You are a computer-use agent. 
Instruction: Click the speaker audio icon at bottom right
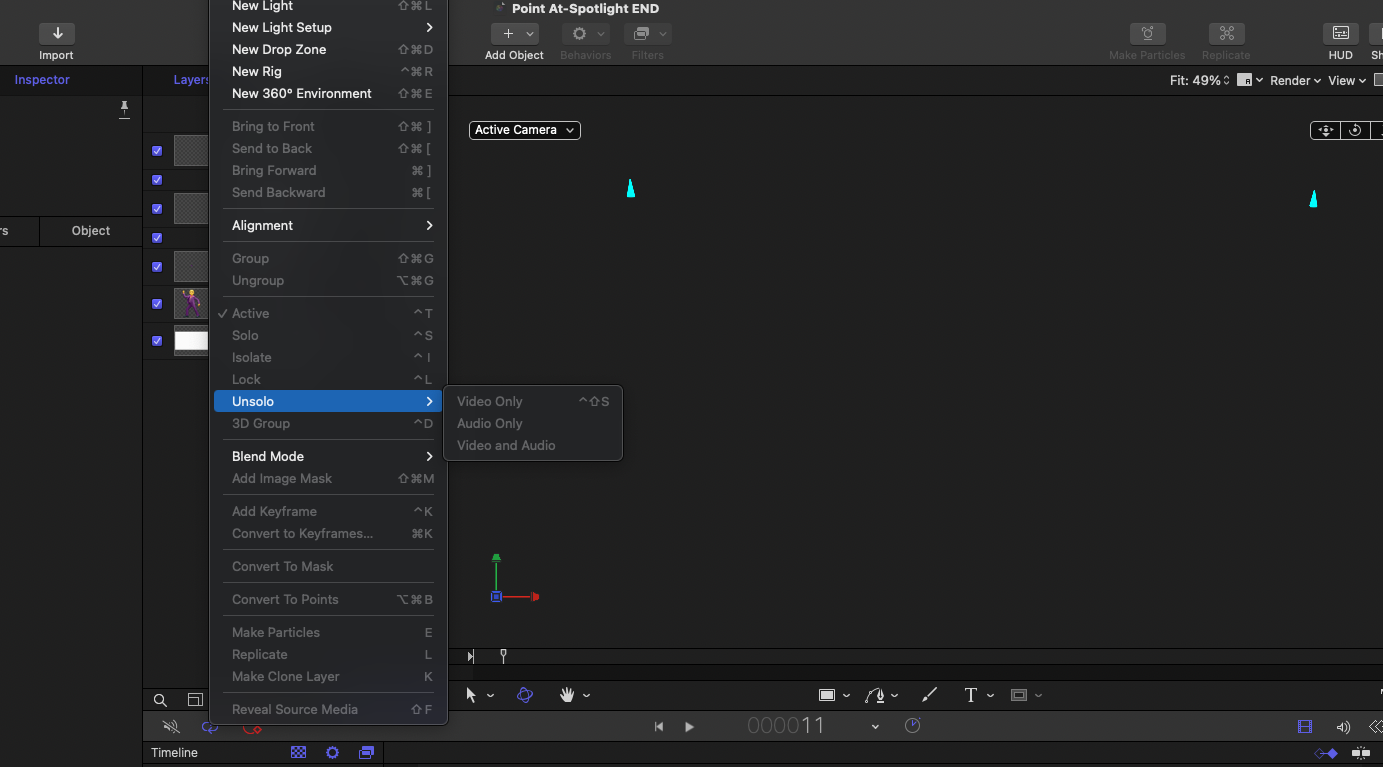(1343, 727)
